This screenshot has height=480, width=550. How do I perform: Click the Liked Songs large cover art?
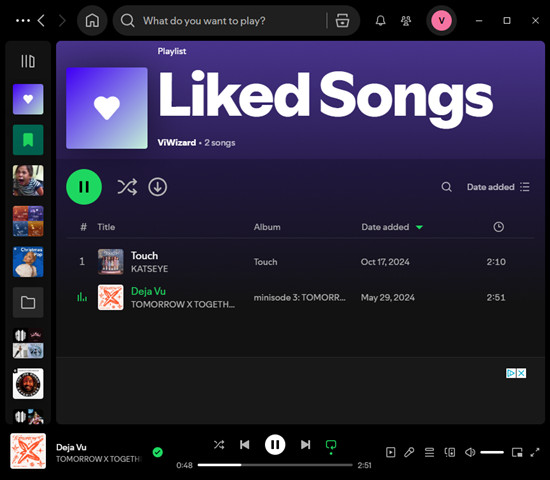tap(107, 108)
